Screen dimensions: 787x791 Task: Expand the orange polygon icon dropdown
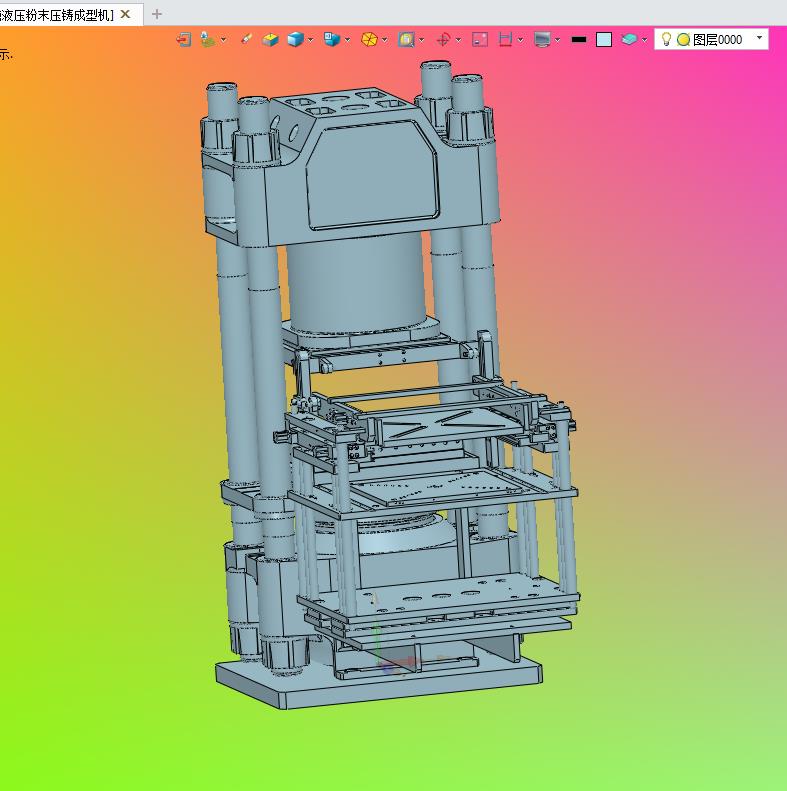tap(385, 40)
